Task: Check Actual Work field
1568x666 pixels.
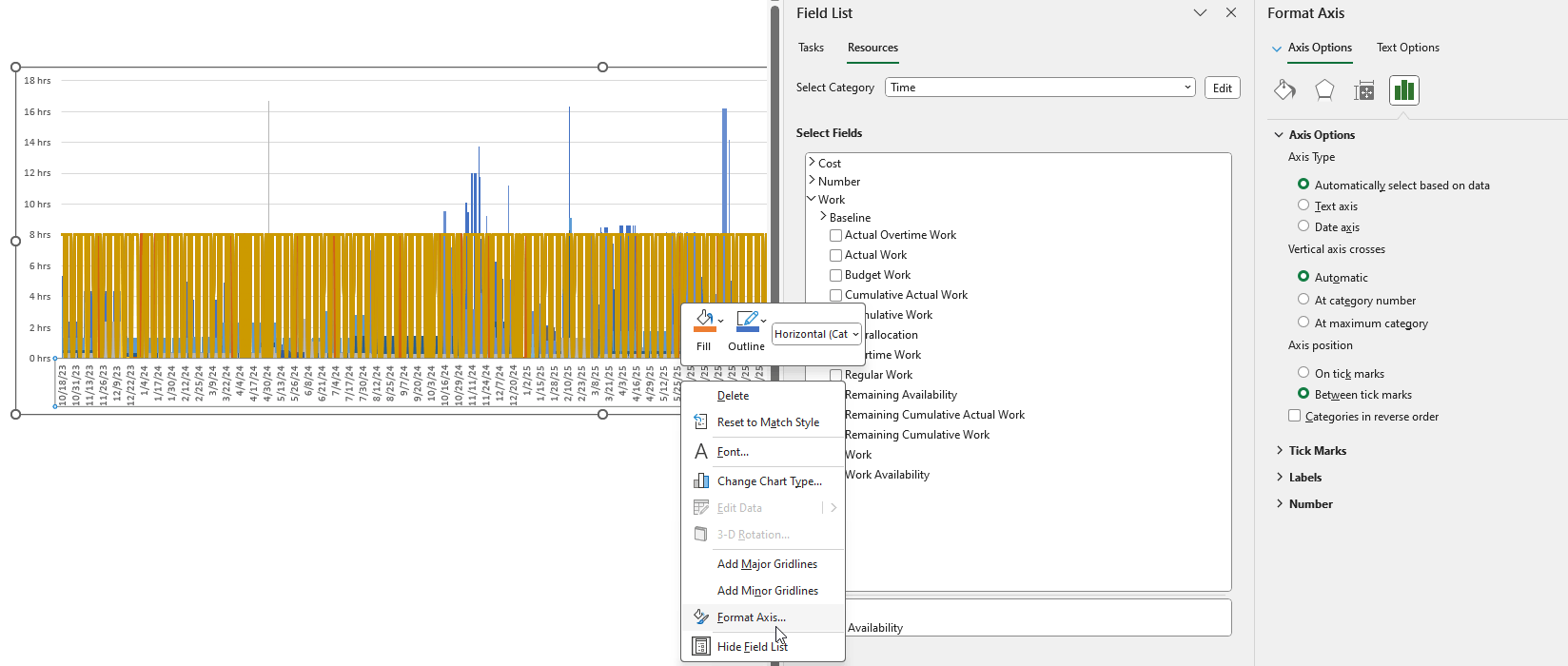Action: (x=835, y=255)
